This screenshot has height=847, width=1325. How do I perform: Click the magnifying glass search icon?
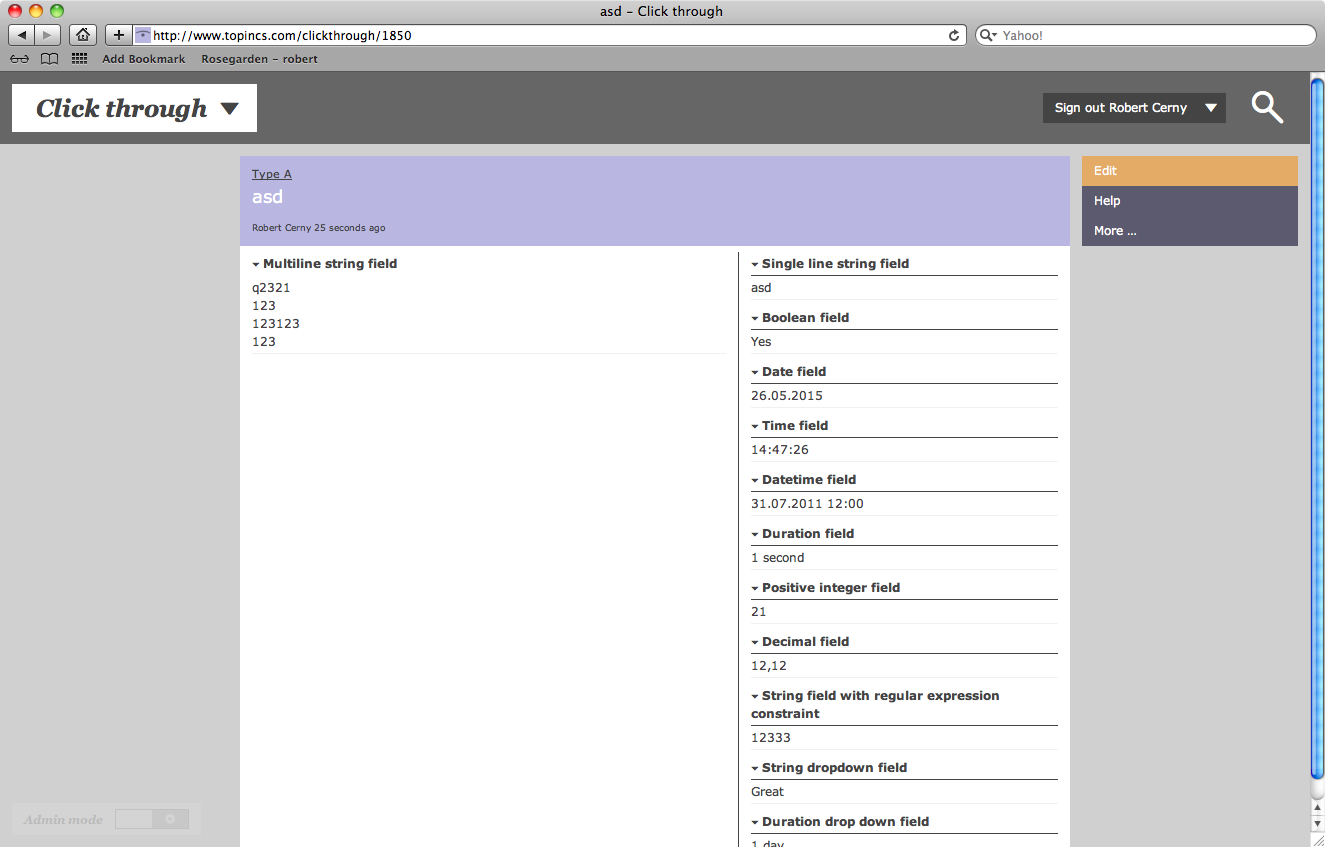pyautogui.click(x=1267, y=107)
